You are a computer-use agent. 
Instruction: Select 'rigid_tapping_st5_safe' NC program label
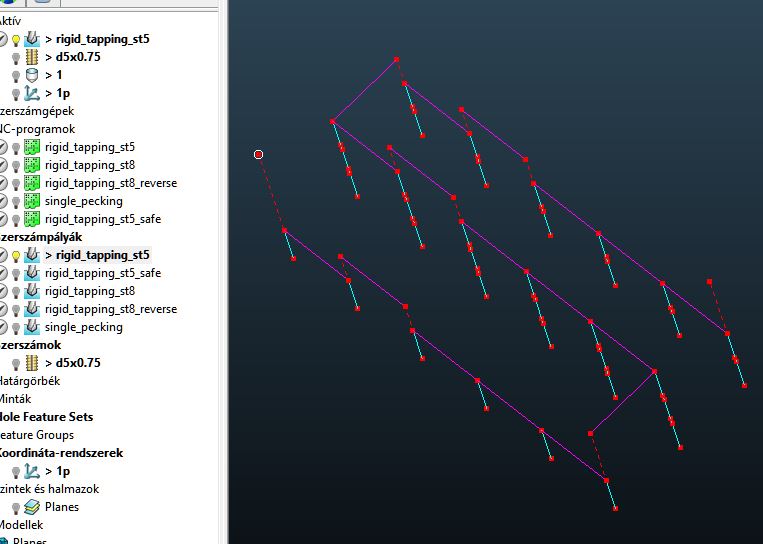(x=103, y=219)
